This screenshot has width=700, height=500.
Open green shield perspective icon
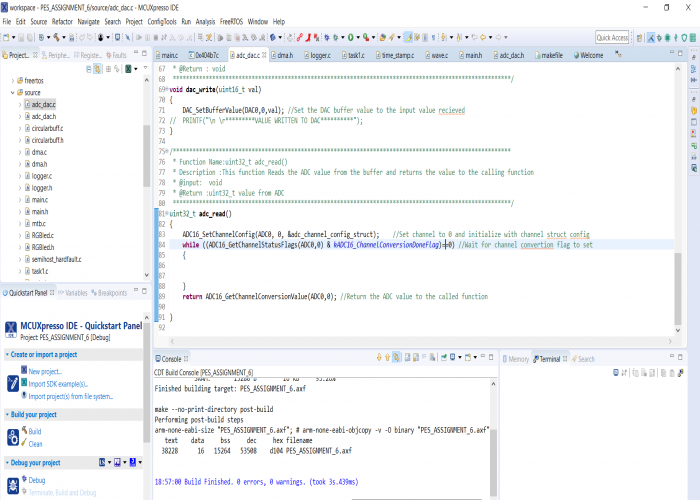(x=684, y=38)
